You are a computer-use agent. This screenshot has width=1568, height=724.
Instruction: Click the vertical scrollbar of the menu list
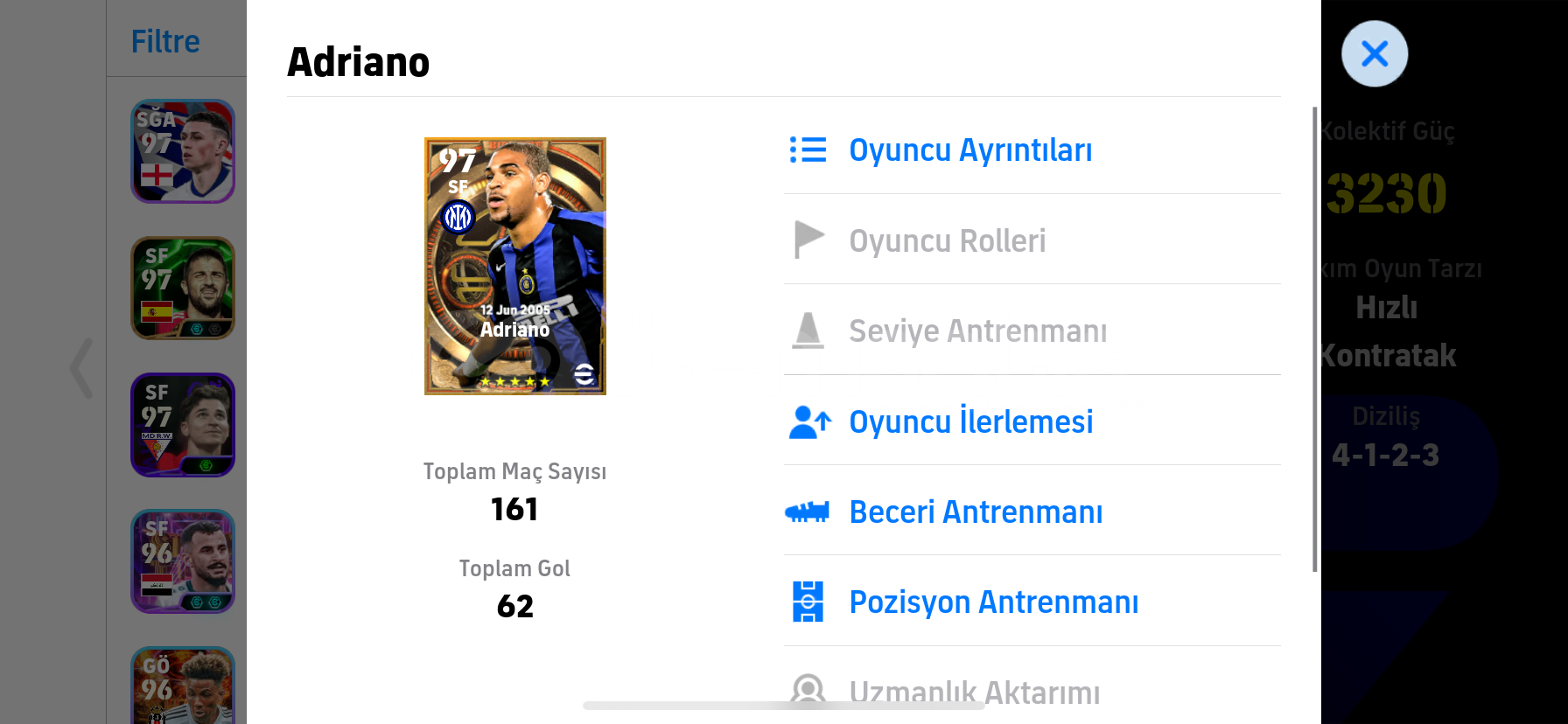click(x=1314, y=339)
